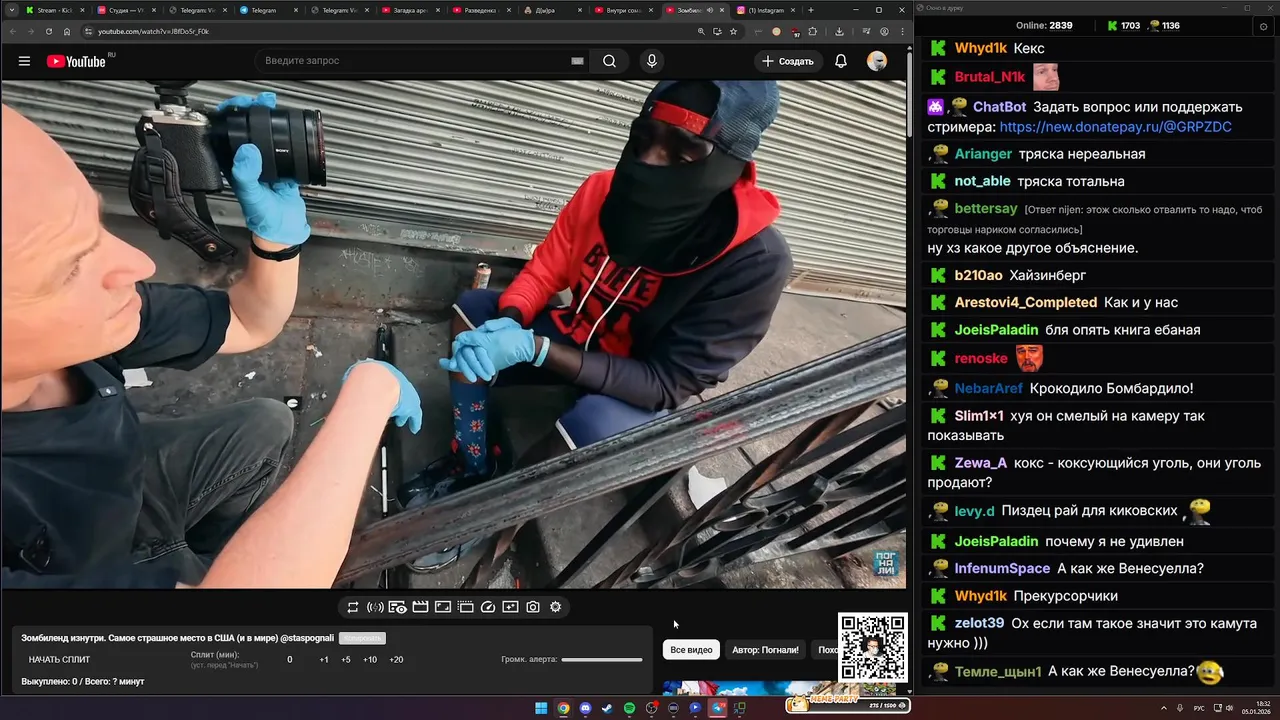
Task: Click the QR code image
Action: point(872,647)
